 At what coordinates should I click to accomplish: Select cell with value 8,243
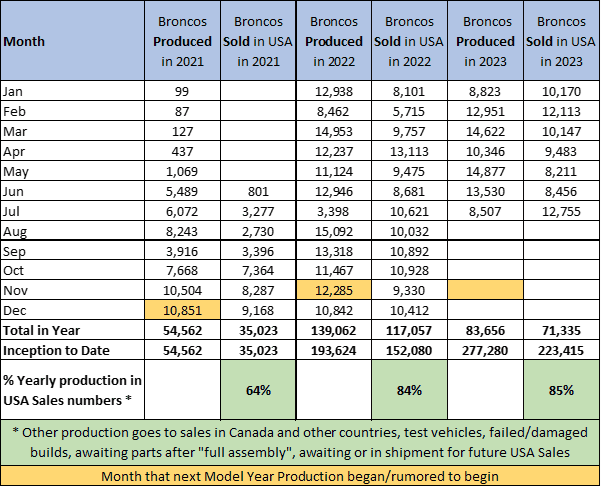point(182,231)
